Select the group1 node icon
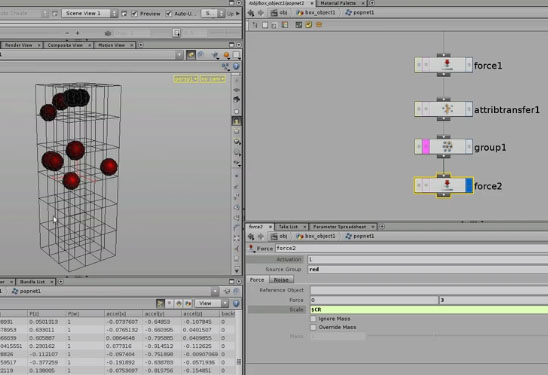Screen dimensions: 548x375 [x=447, y=146]
